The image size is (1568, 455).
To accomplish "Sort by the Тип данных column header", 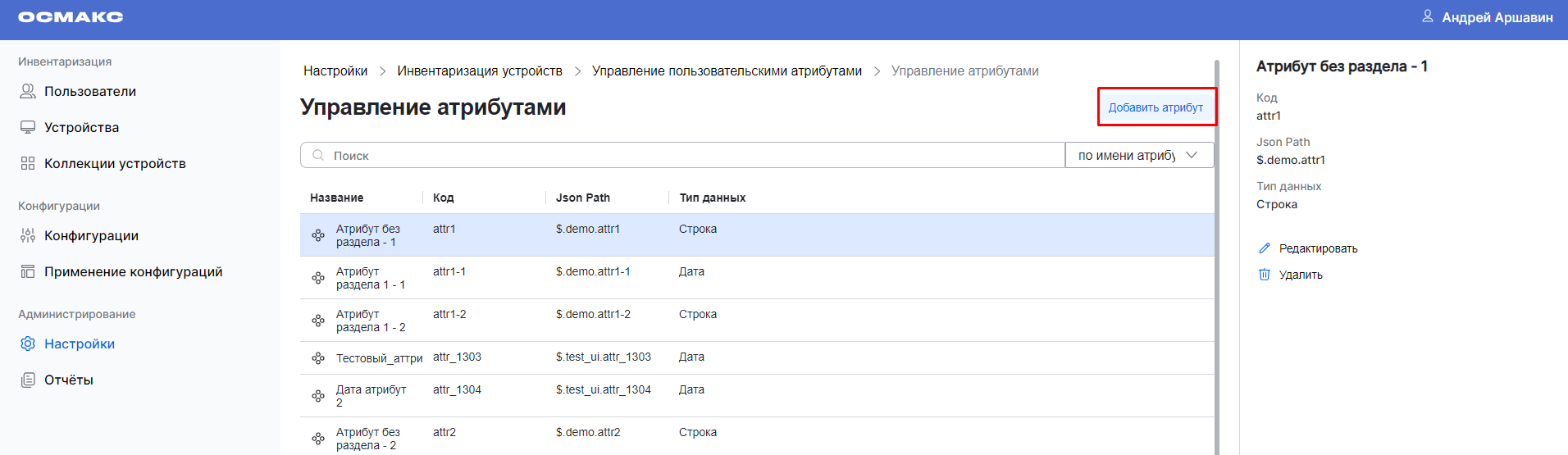I will pyautogui.click(x=712, y=198).
